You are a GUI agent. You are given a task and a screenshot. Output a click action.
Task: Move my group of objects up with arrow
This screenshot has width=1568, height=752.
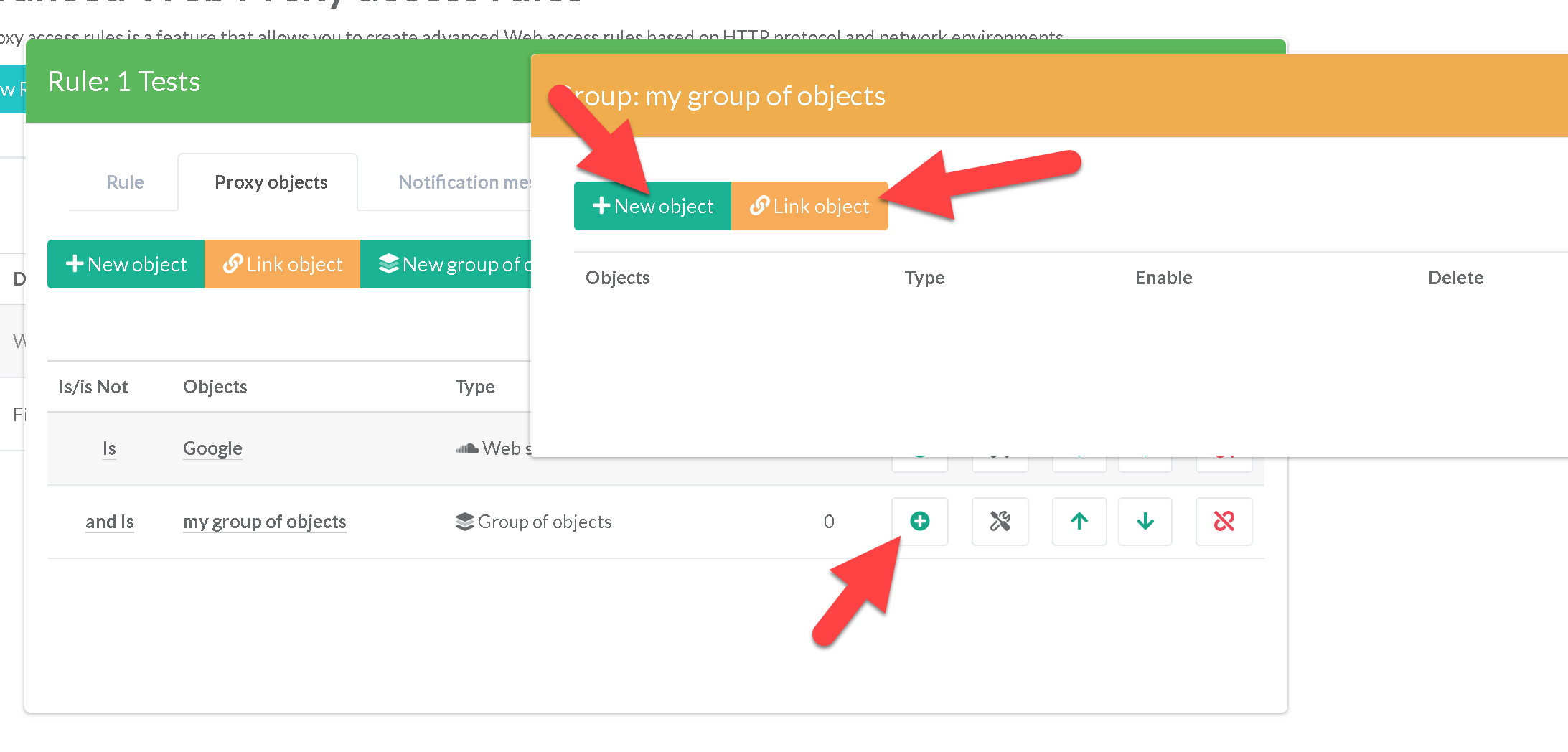[1079, 522]
